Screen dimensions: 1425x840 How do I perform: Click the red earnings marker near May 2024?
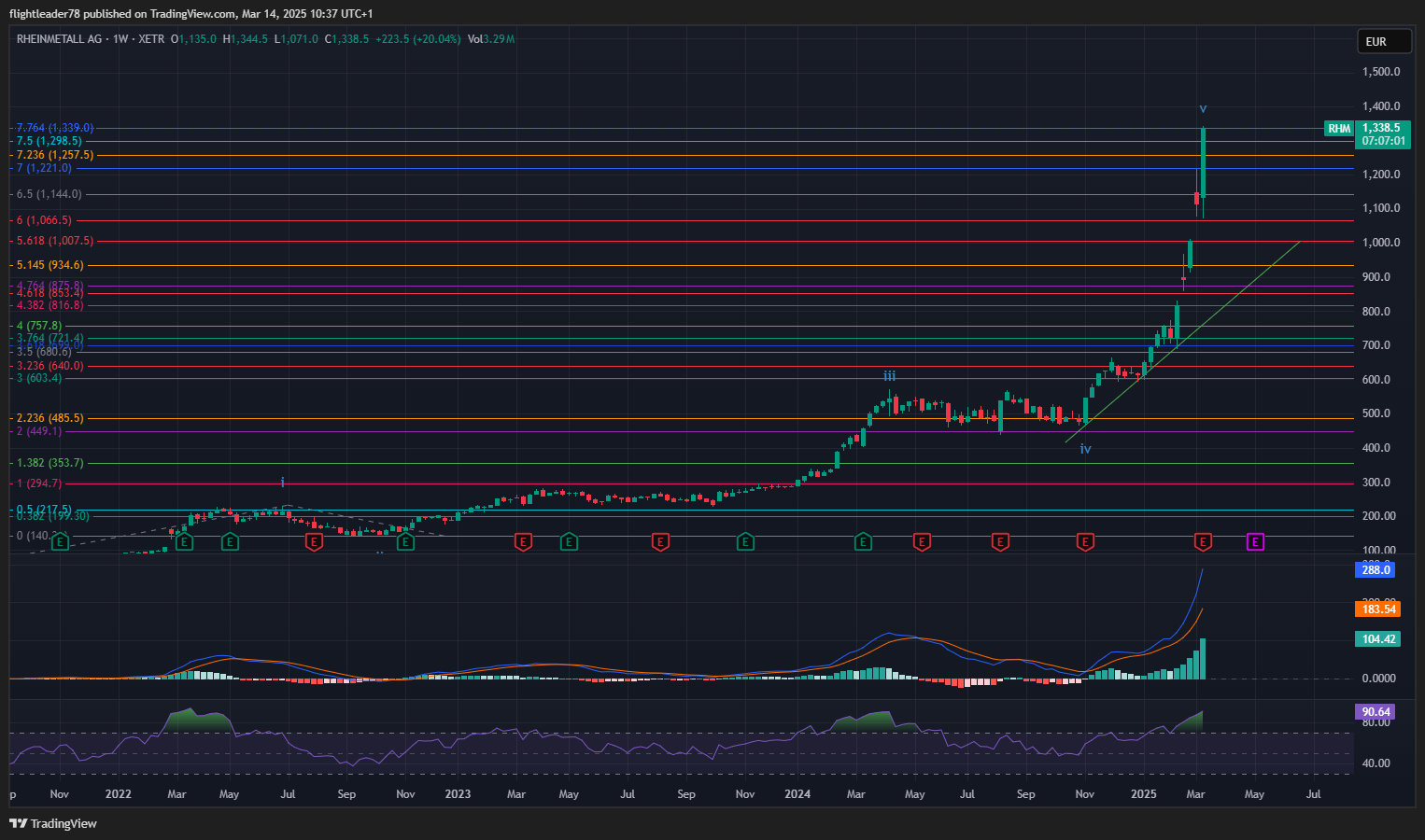(x=922, y=541)
